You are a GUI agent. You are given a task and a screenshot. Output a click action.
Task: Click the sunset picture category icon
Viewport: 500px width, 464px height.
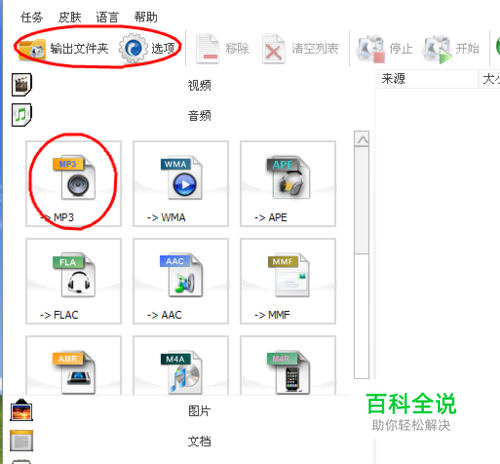pyautogui.click(x=21, y=410)
